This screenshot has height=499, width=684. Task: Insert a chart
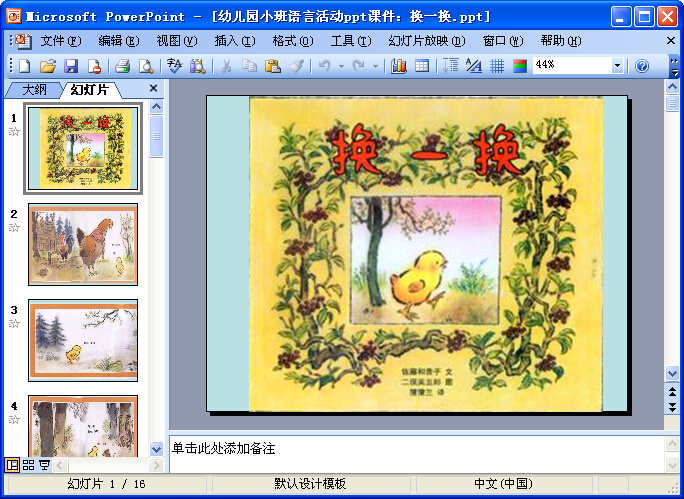pos(399,66)
